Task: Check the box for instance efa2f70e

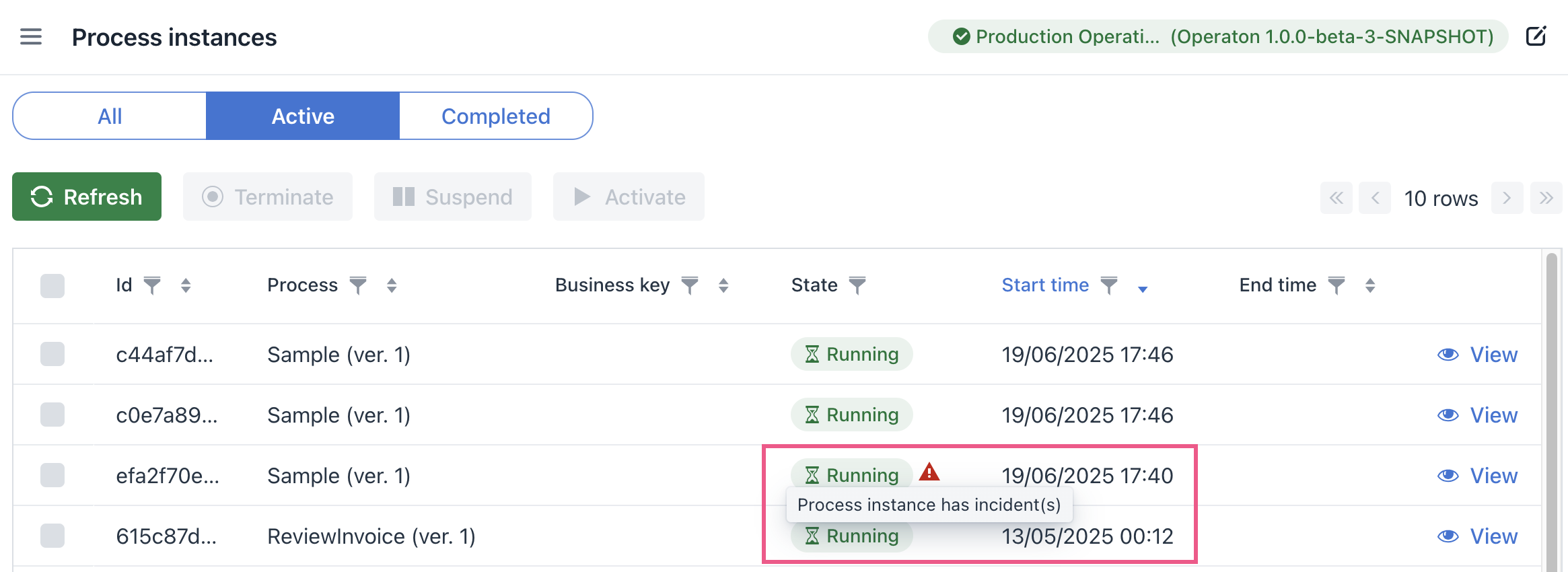Action: click(52, 475)
